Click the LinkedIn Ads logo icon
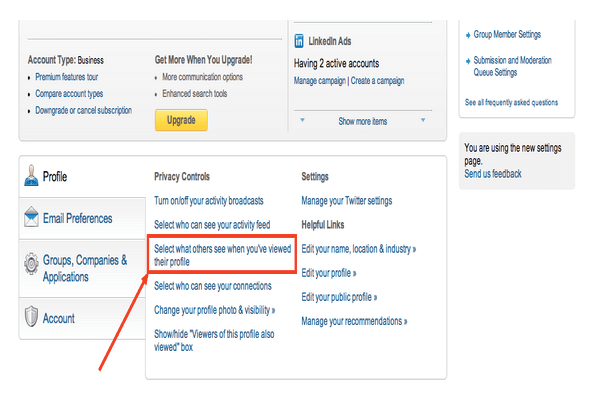The height and width of the screenshot is (407, 607). (x=299, y=41)
